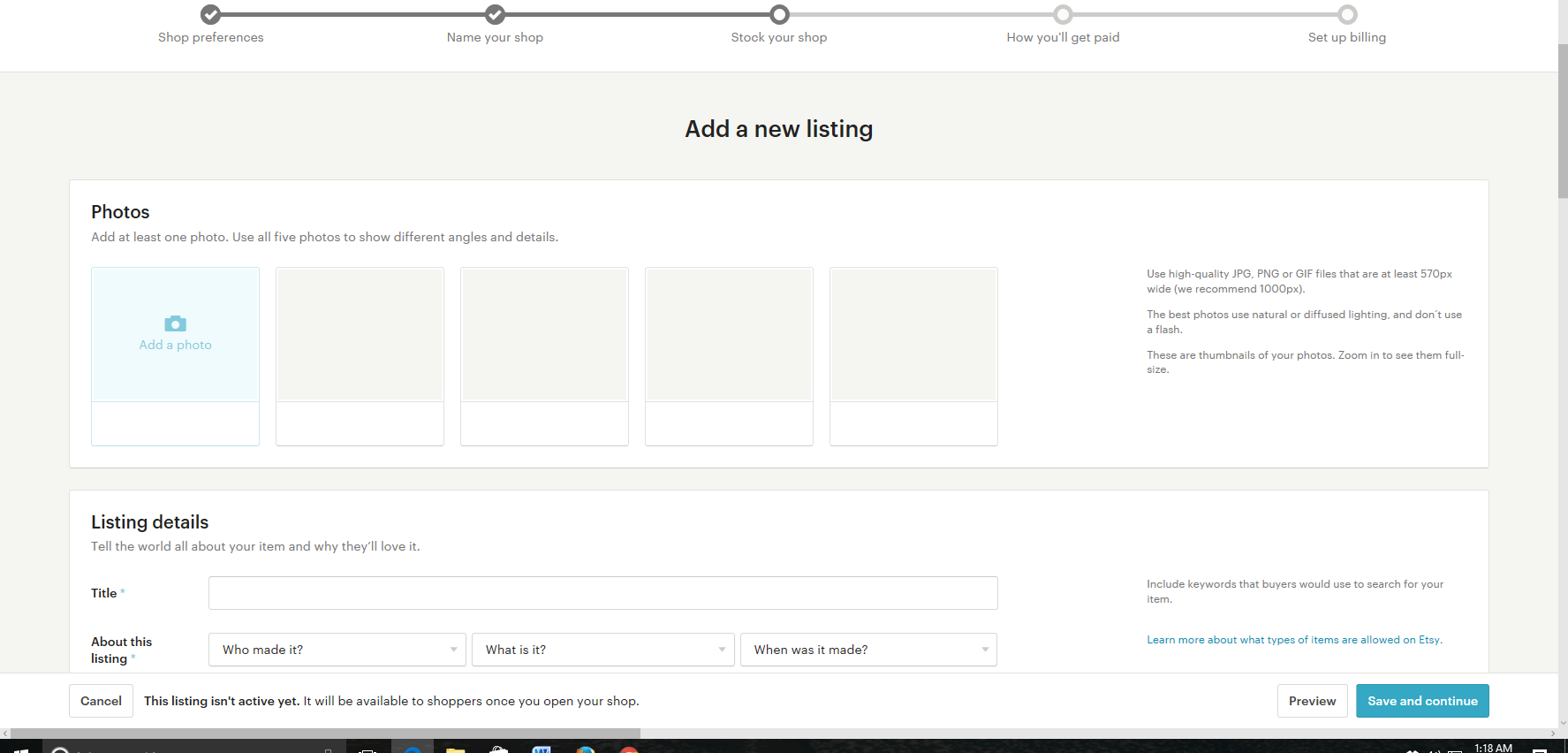The width and height of the screenshot is (1568, 753).
Task: Click the Preview button
Action: pos(1312,701)
